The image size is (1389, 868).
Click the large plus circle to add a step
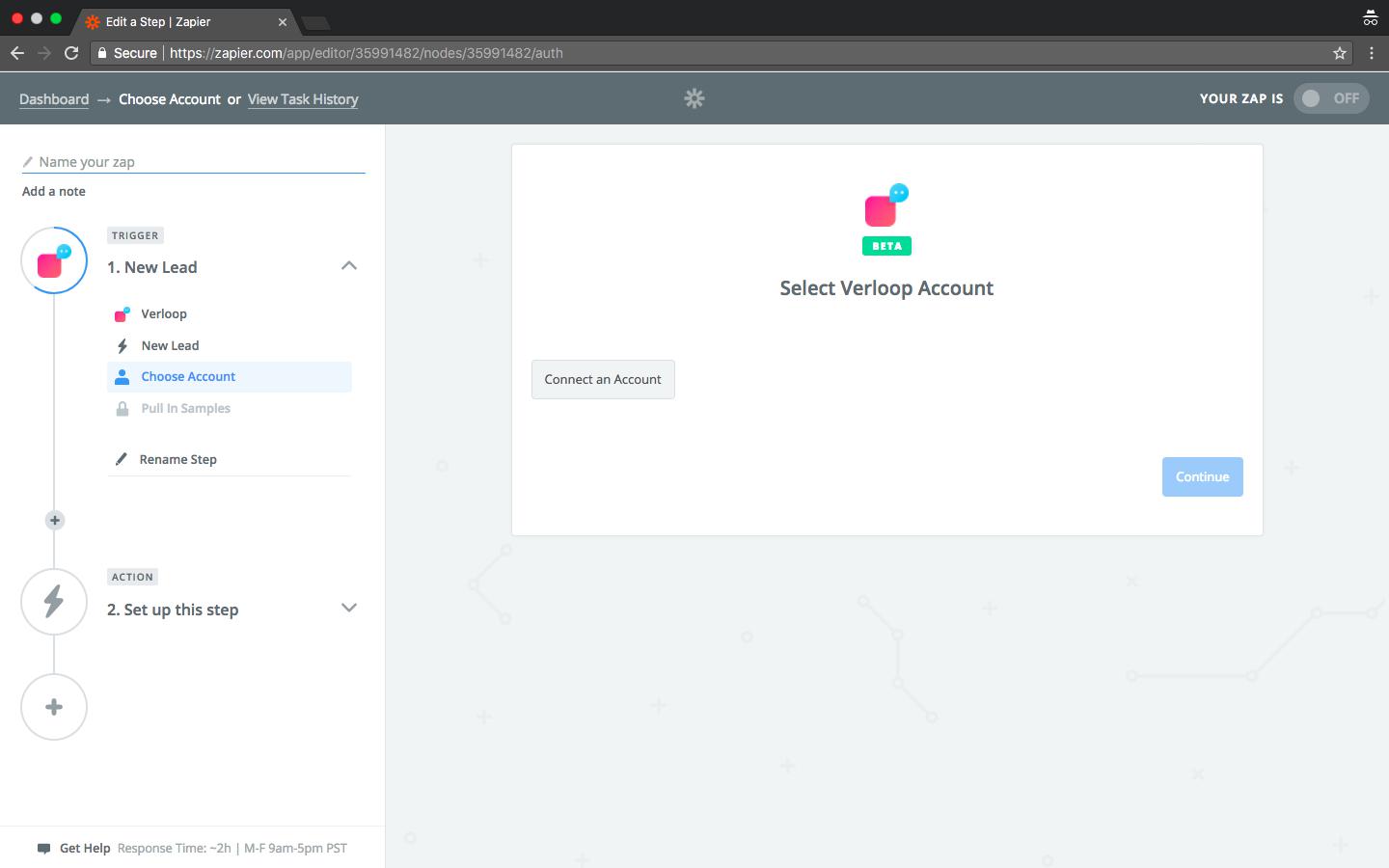pyautogui.click(x=54, y=706)
